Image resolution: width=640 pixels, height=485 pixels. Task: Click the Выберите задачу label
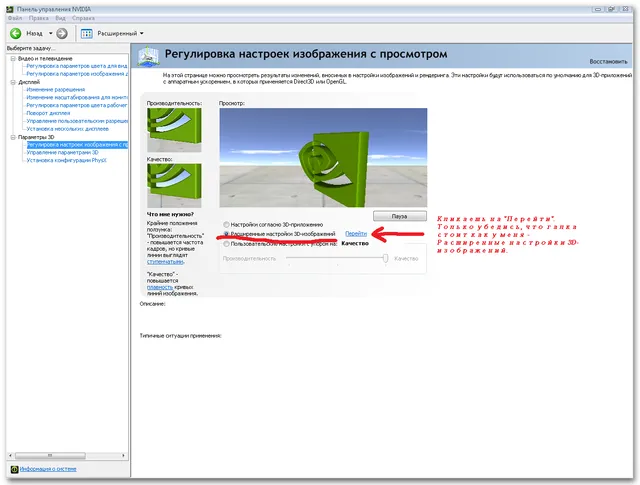coord(31,48)
